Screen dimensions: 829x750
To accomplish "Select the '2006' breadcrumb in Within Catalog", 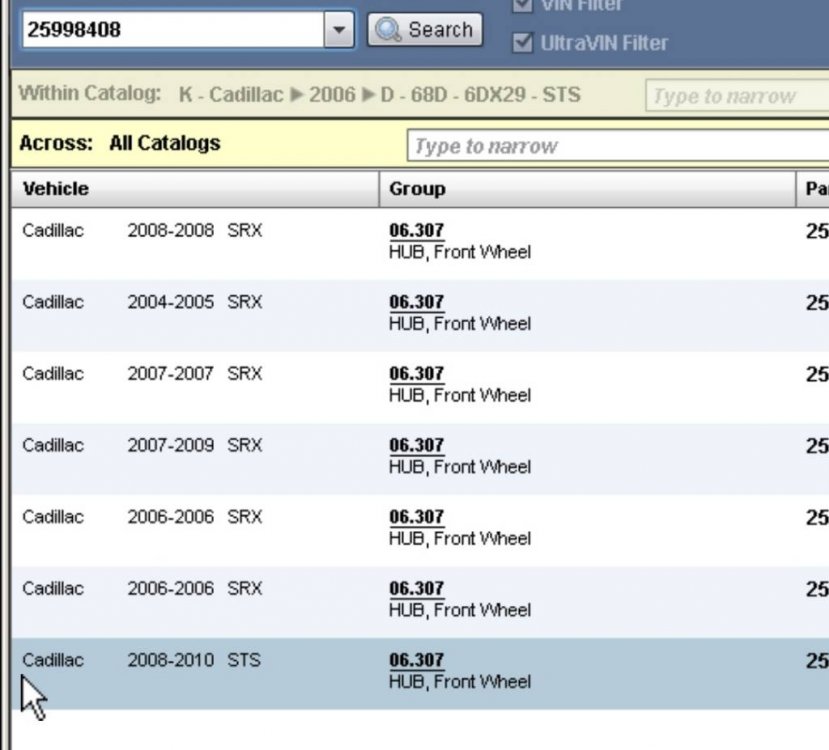I will (332, 96).
